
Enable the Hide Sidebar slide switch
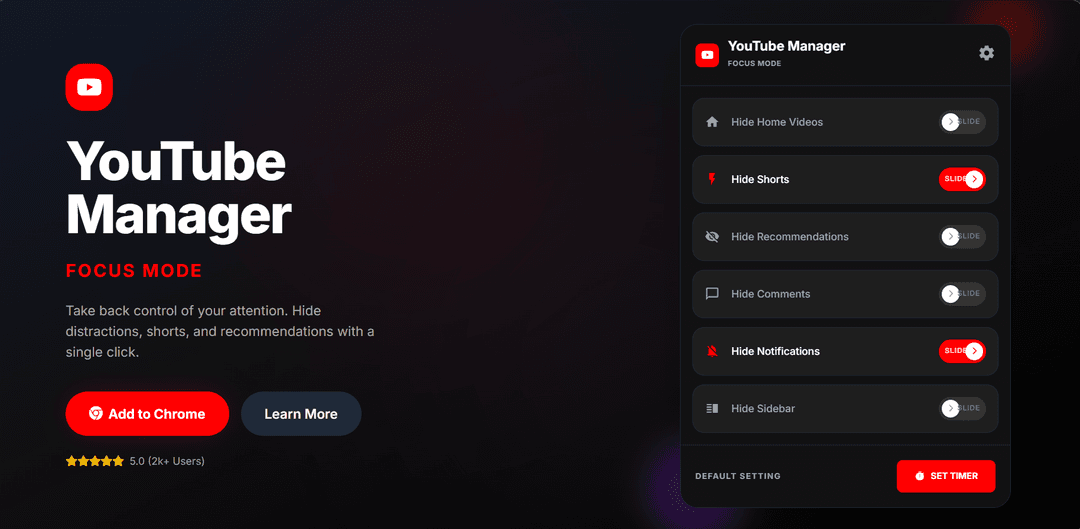click(962, 409)
